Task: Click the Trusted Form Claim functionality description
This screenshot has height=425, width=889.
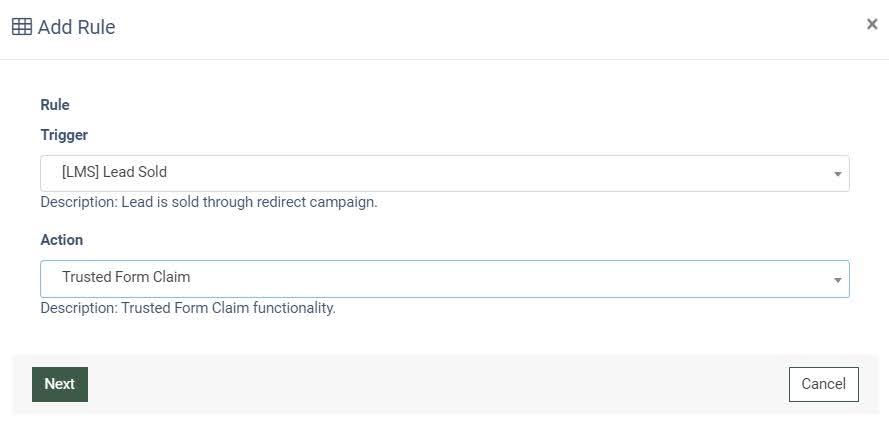Action: coord(228,308)
